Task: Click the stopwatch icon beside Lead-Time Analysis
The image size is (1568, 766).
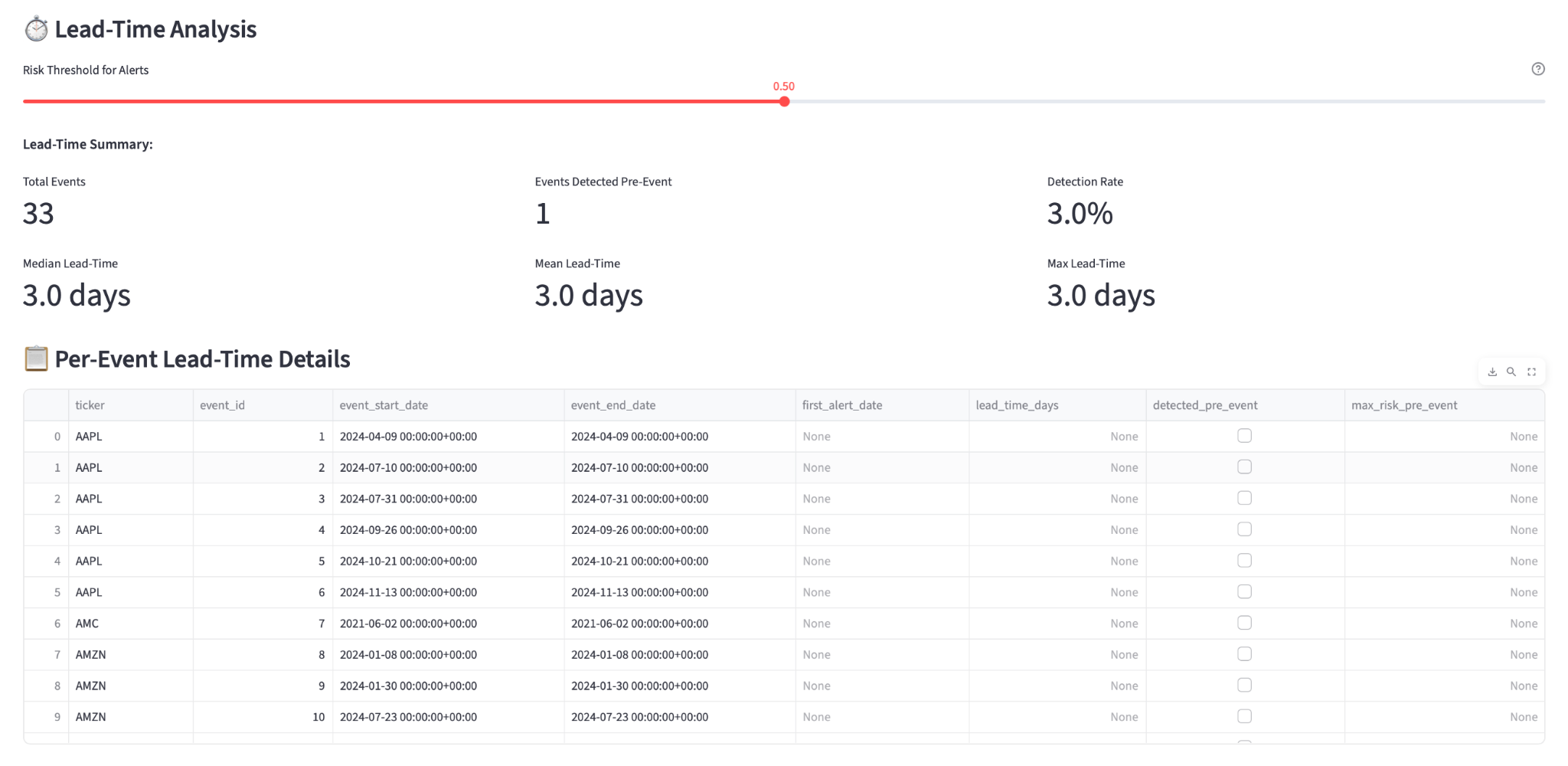Action: pos(36,29)
